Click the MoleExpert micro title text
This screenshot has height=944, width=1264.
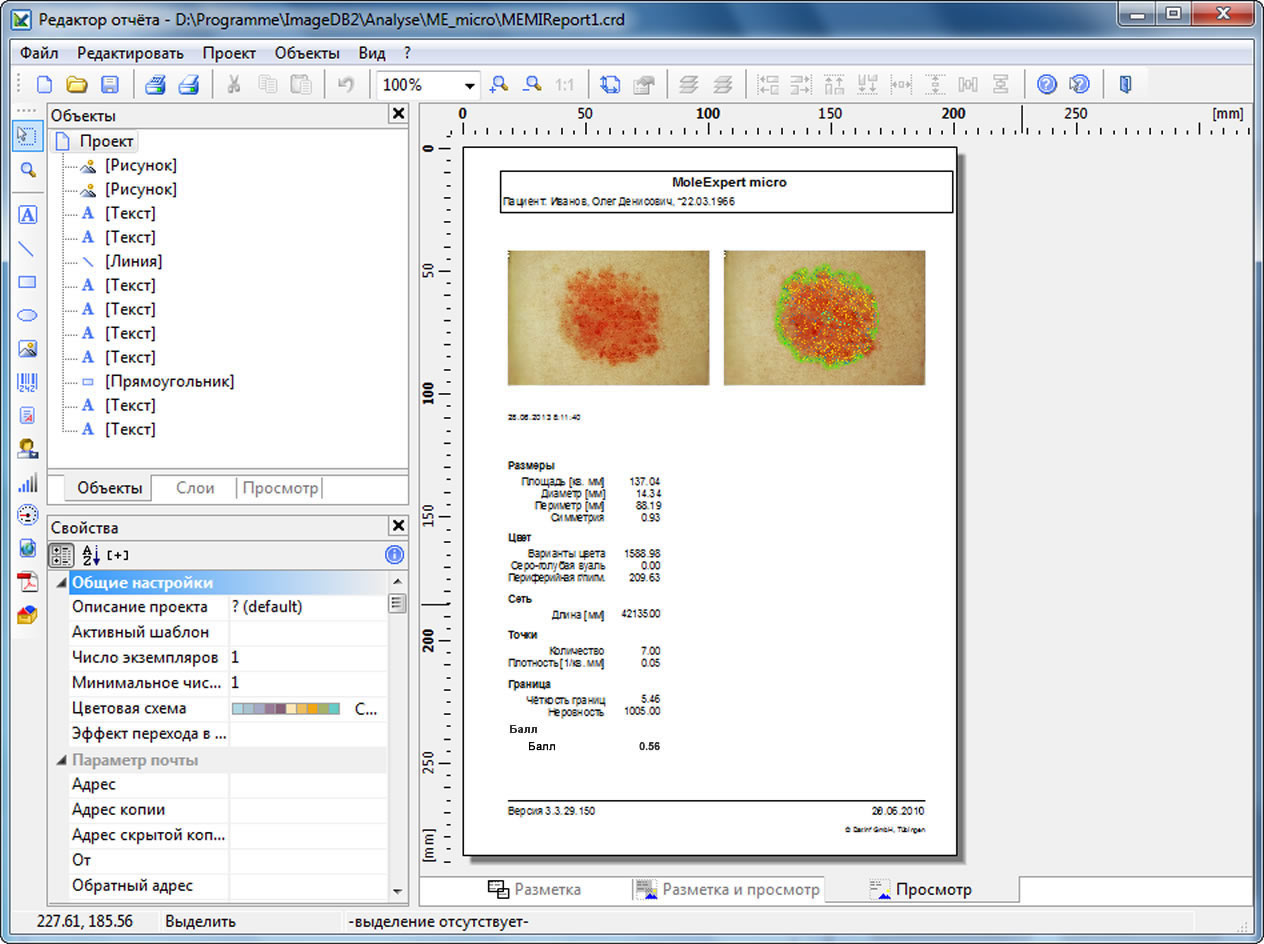(x=729, y=182)
